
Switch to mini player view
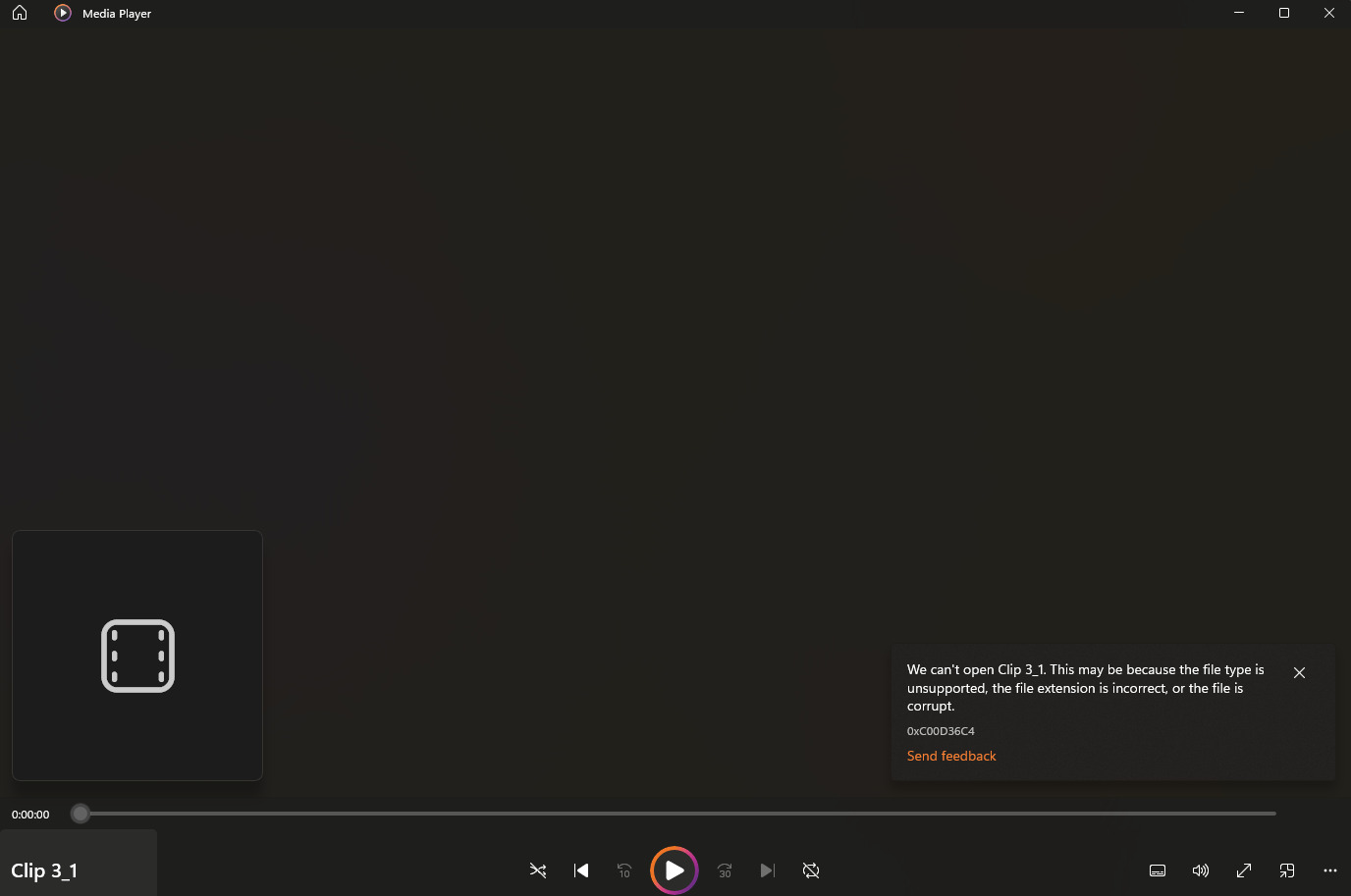(1287, 870)
